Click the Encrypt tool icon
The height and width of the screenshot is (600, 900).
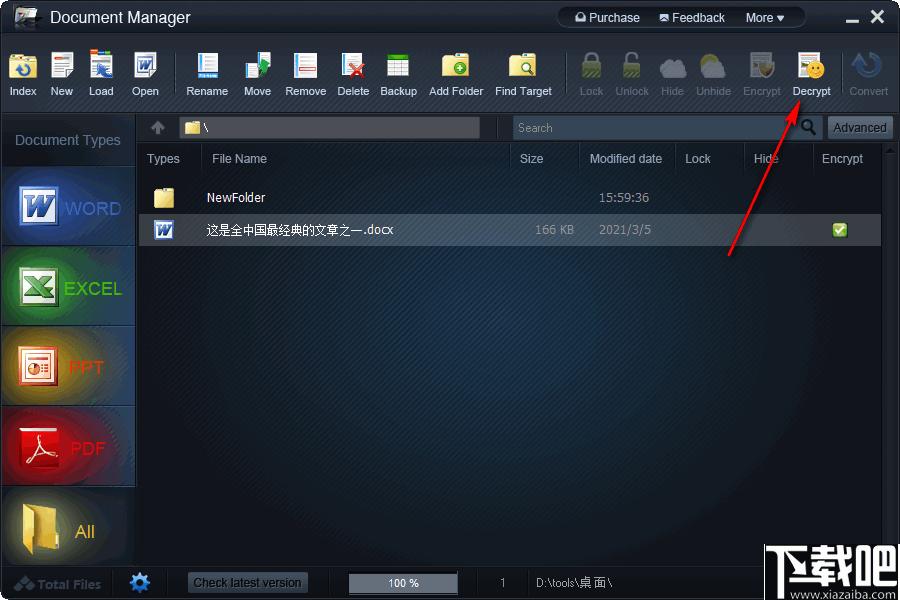pos(762,65)
